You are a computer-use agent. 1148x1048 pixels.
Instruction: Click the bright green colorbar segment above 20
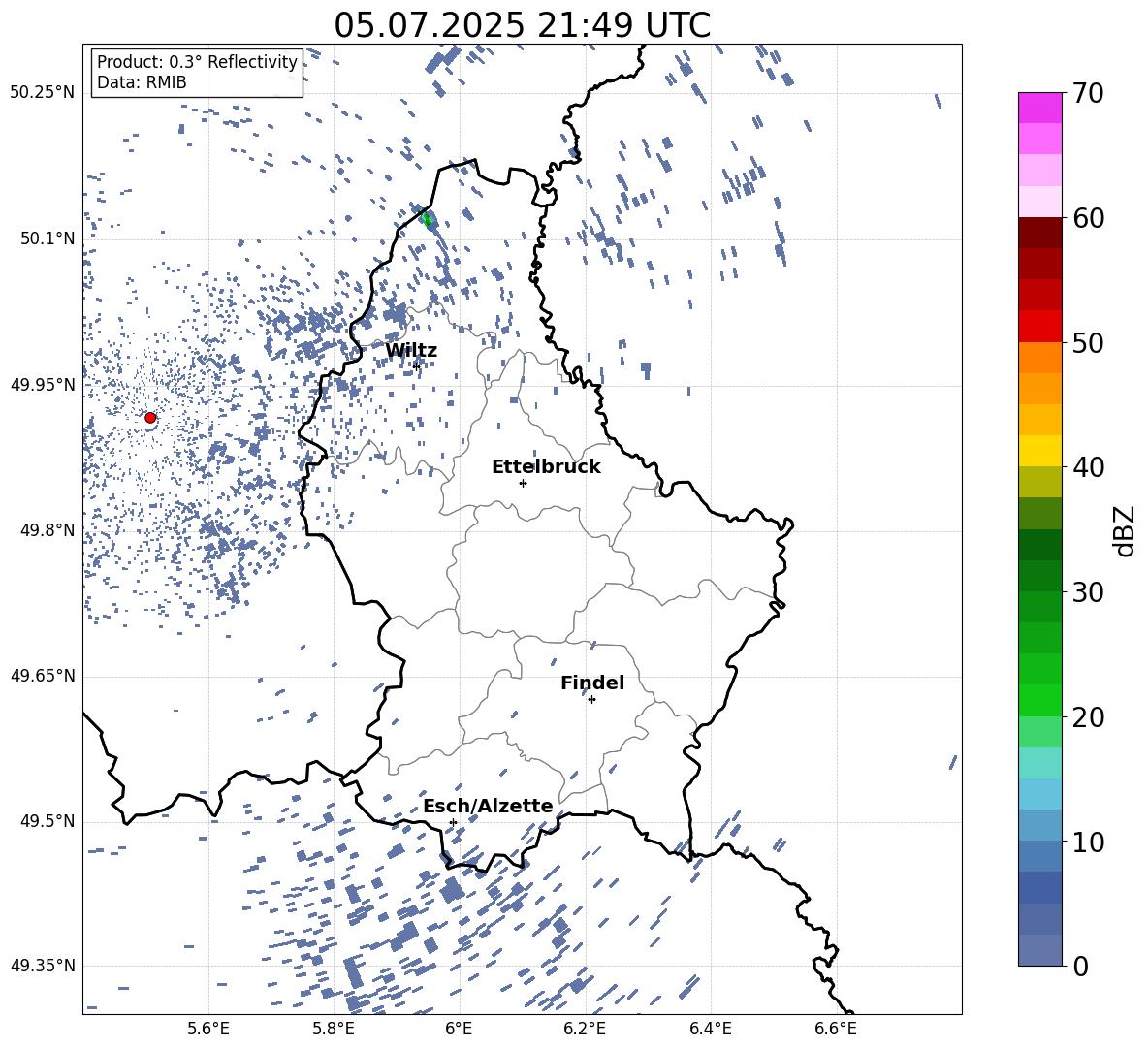click(x=1039, y=700)
